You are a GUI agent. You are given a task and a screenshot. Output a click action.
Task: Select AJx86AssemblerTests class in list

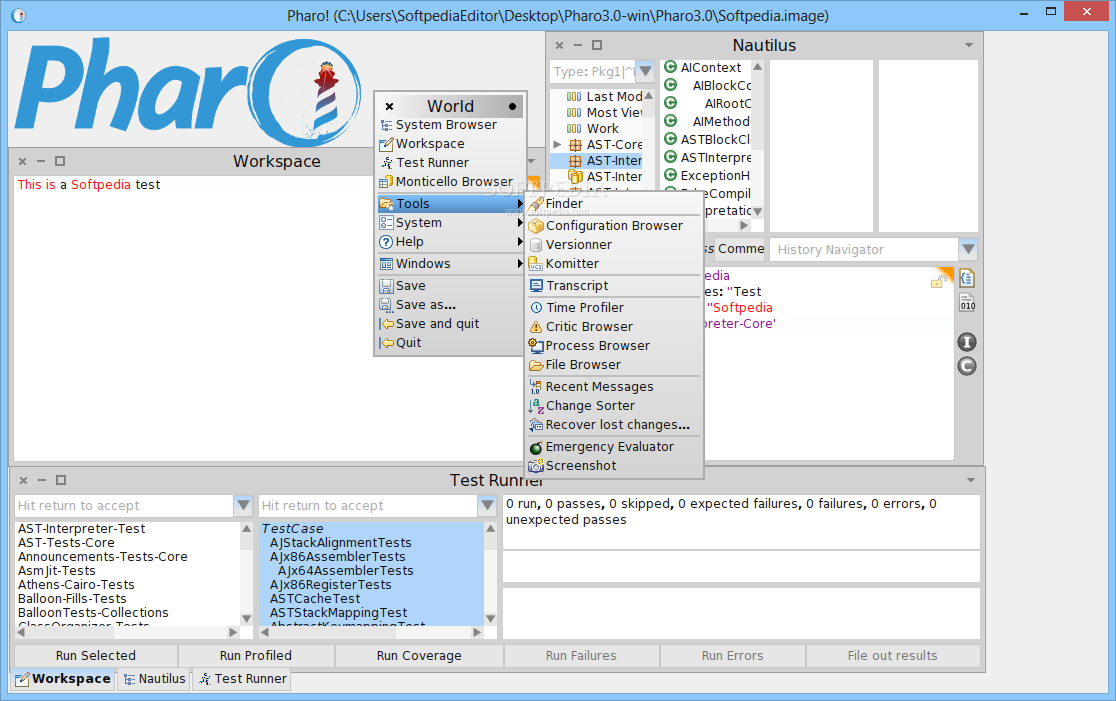[337, 557]
